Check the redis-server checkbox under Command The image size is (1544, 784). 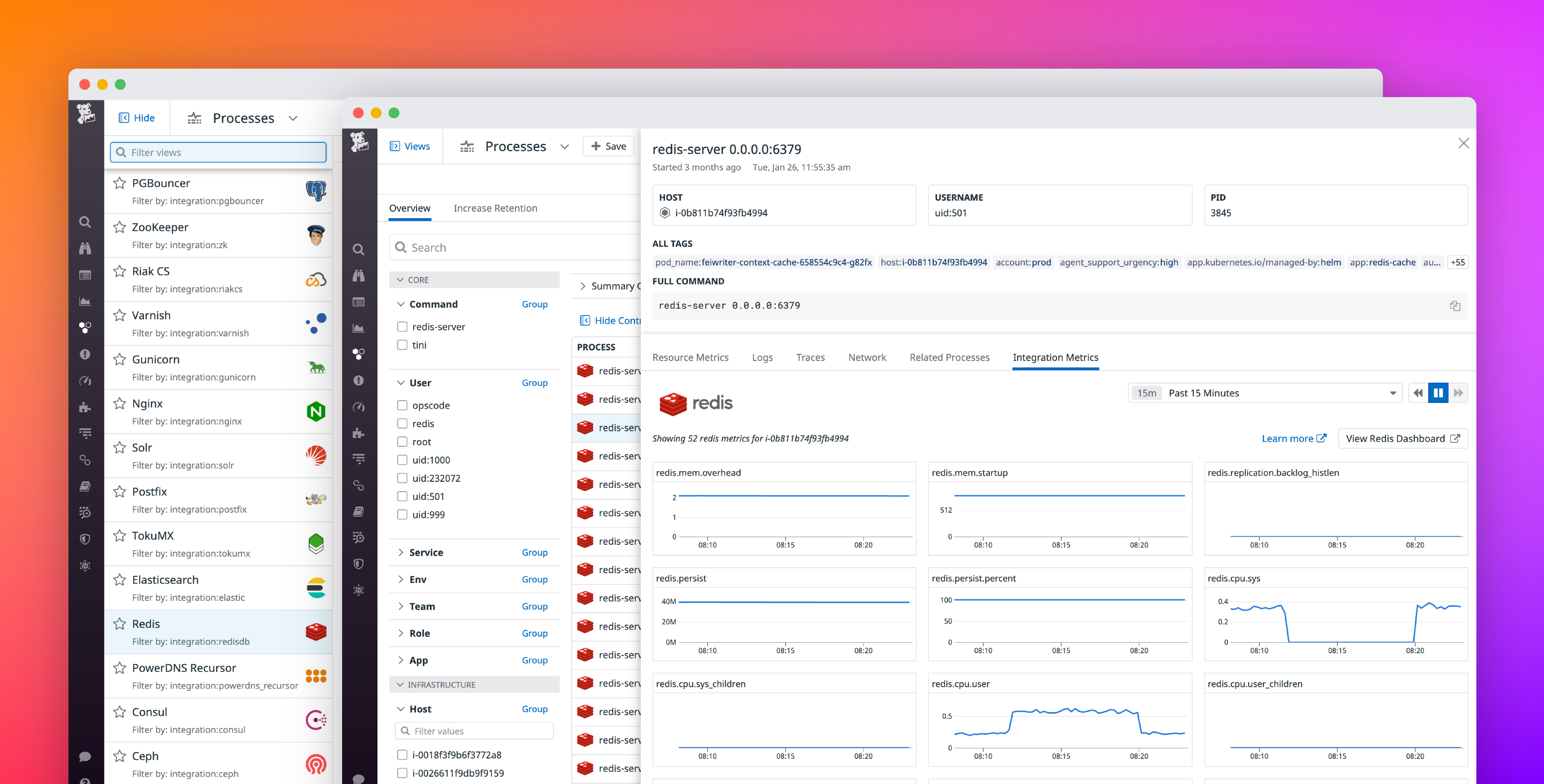(x=401, y=327)
